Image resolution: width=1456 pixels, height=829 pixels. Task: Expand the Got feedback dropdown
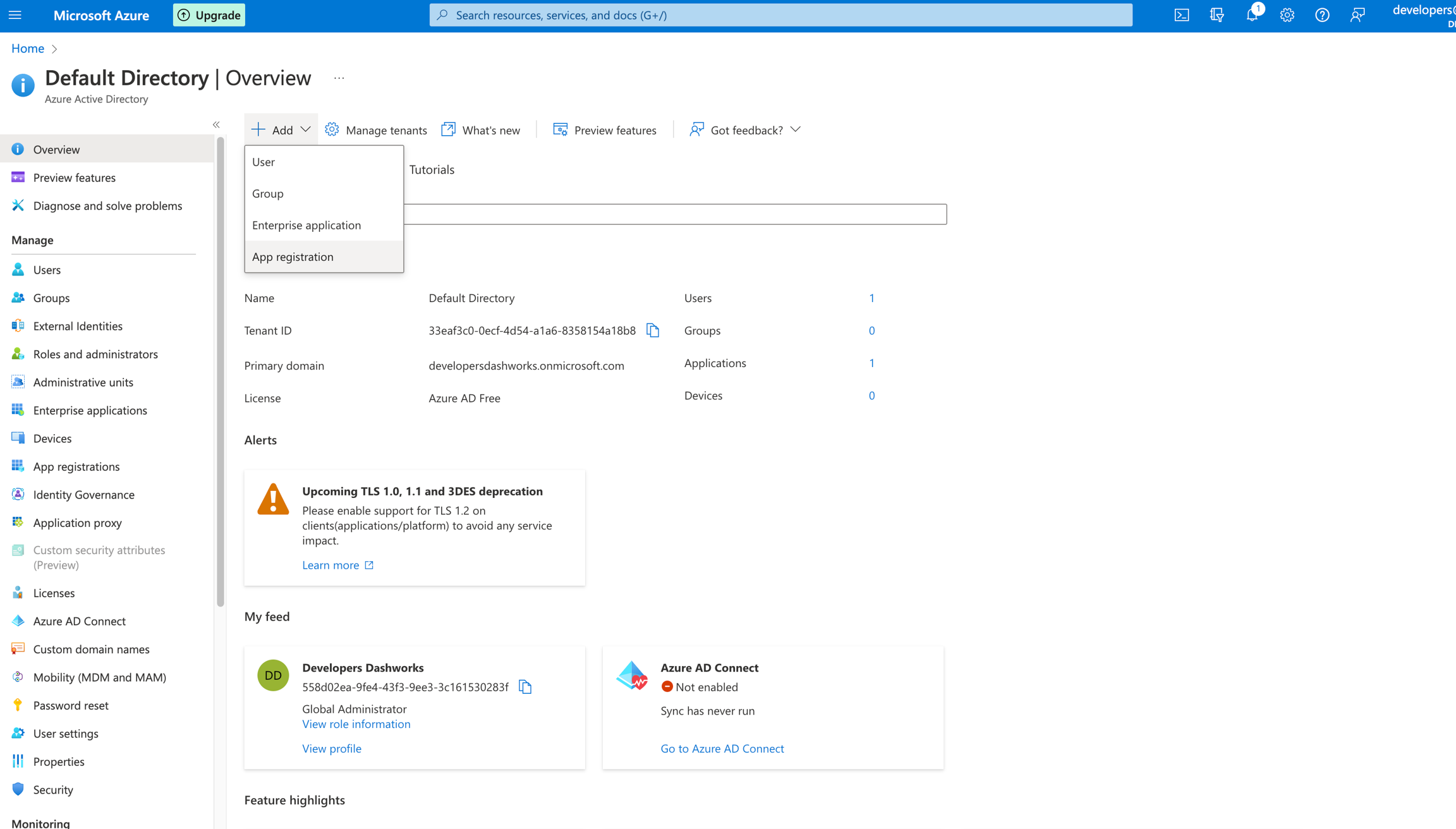pyautogui.click(x=796, y=130)
